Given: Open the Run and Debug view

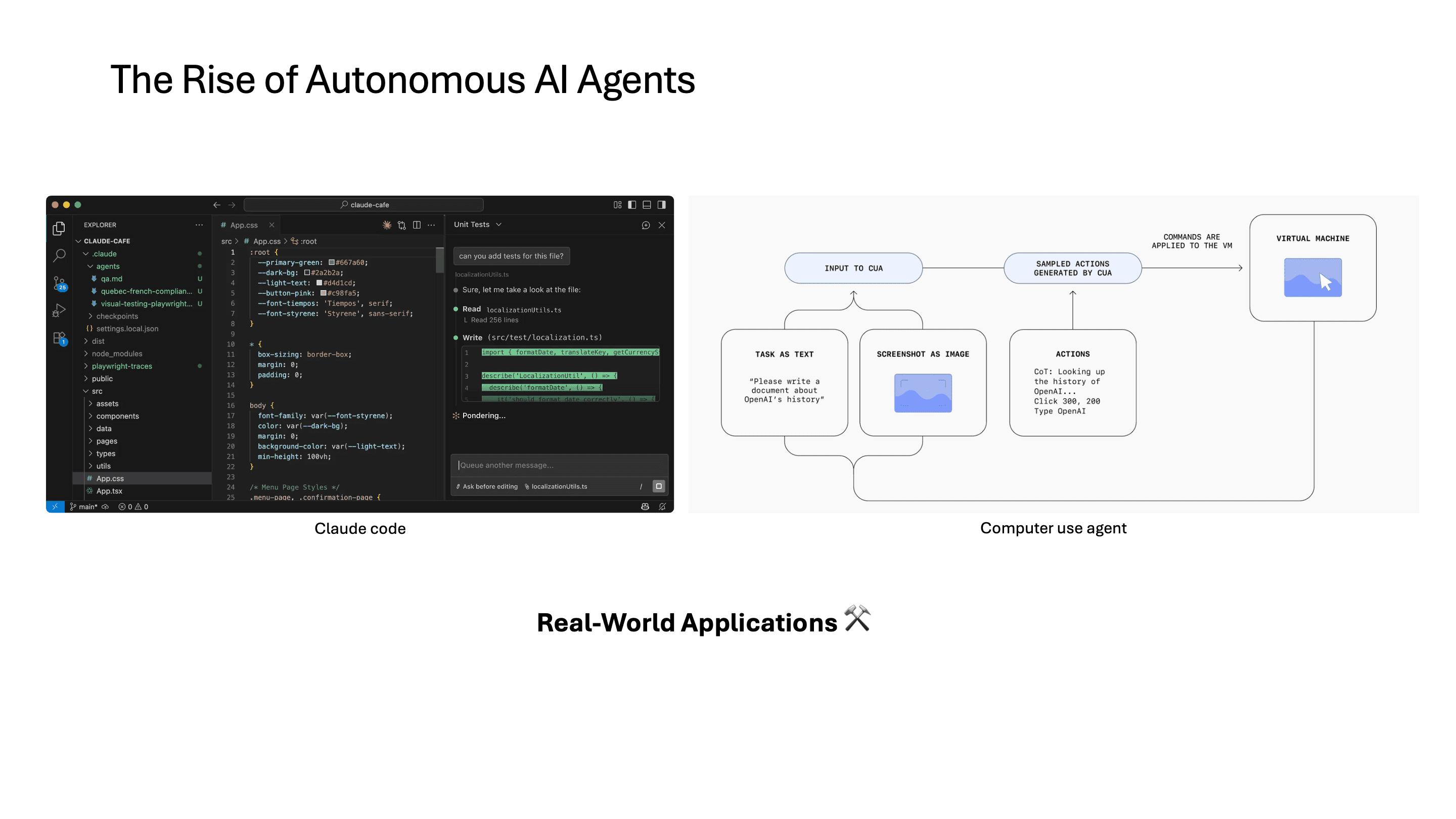Looking at the screenshot, I should (59, 310).
